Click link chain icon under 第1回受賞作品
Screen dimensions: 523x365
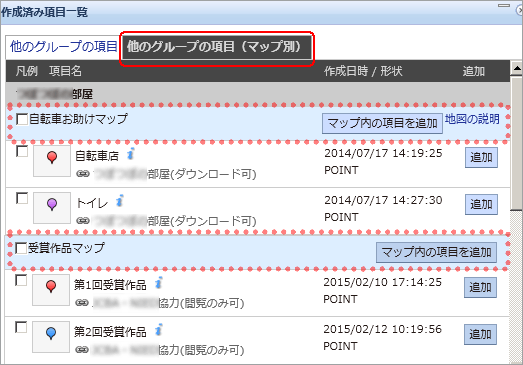pyautogui.click(x=82, y=303)
